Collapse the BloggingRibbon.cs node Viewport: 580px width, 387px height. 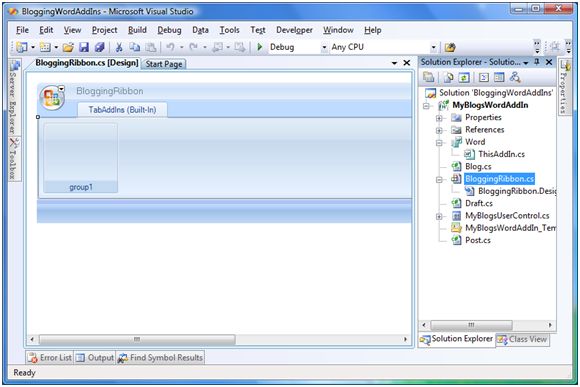(439, 179)
